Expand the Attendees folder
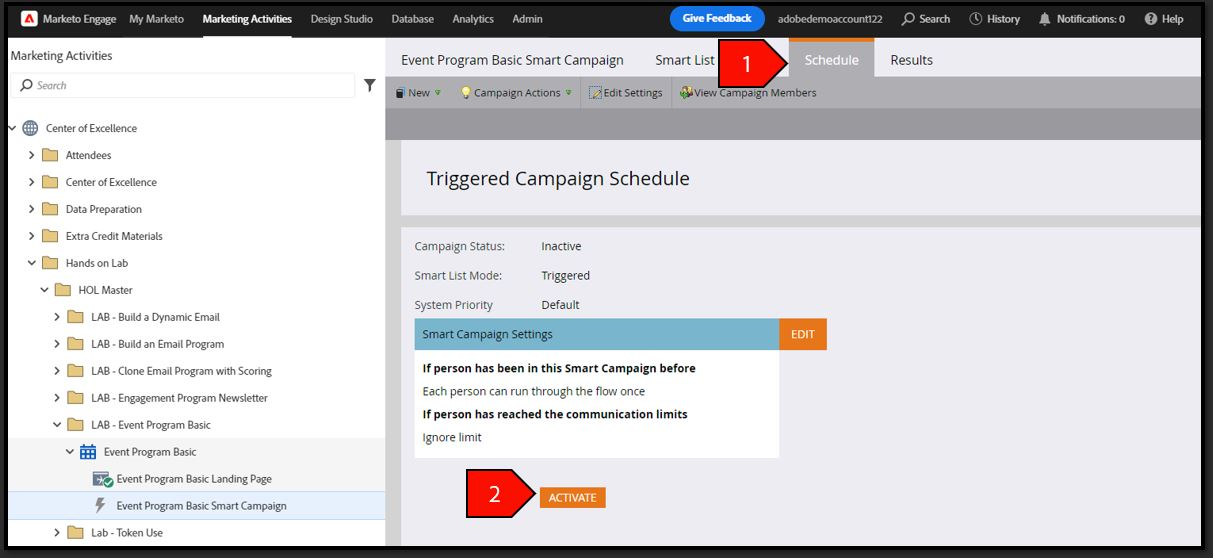Viewport: 1213px width, 558px height. coord(31,155)
